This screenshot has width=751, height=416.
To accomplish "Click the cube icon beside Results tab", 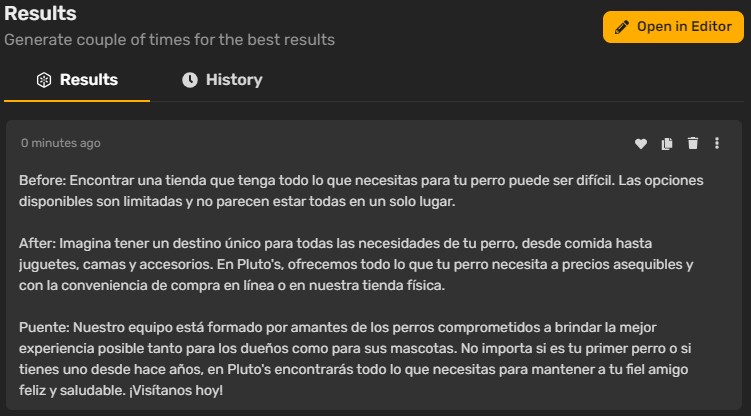I will [x=44, y=80].
